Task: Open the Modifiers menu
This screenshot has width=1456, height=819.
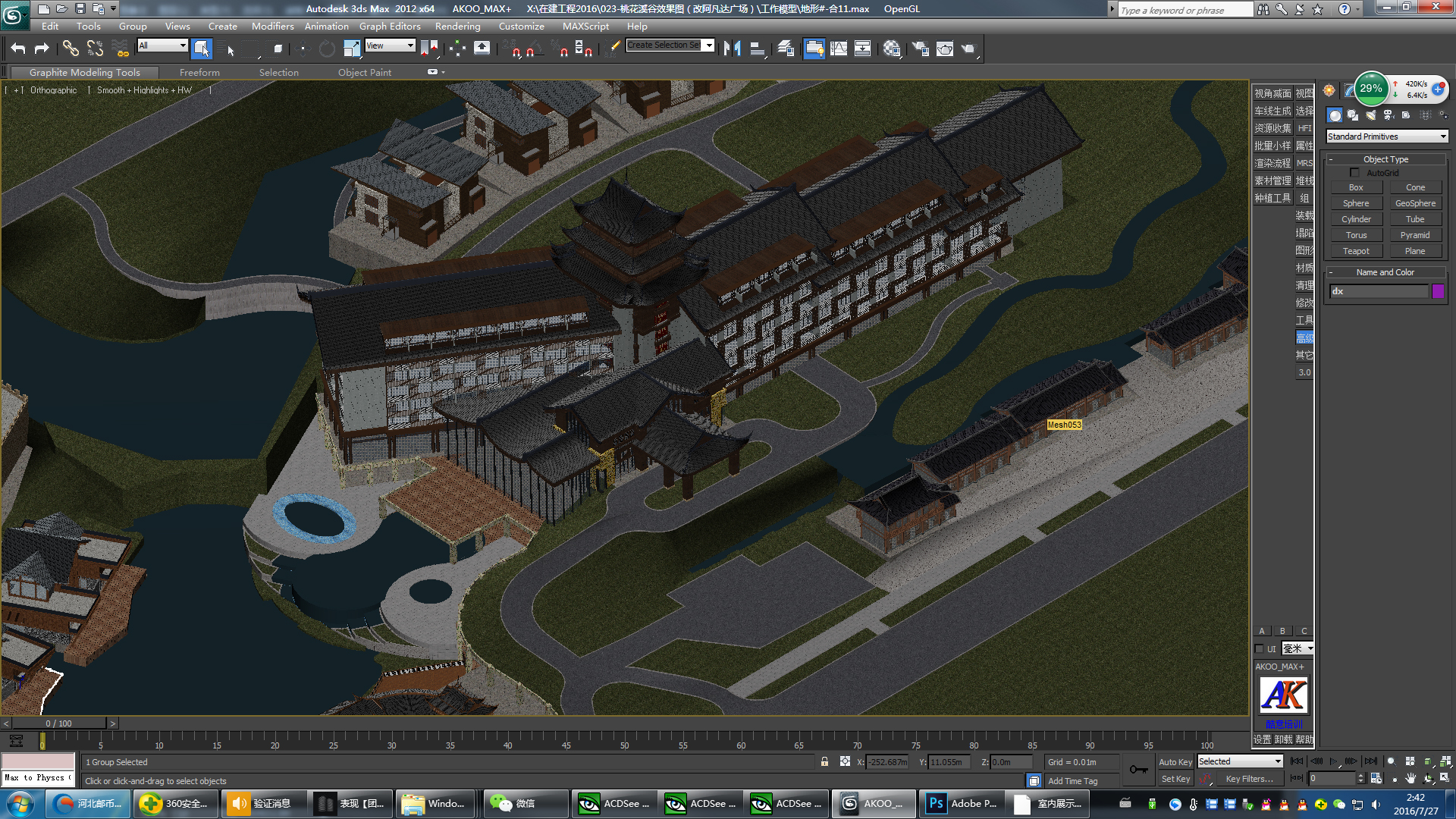Action: tap(272, 26)
